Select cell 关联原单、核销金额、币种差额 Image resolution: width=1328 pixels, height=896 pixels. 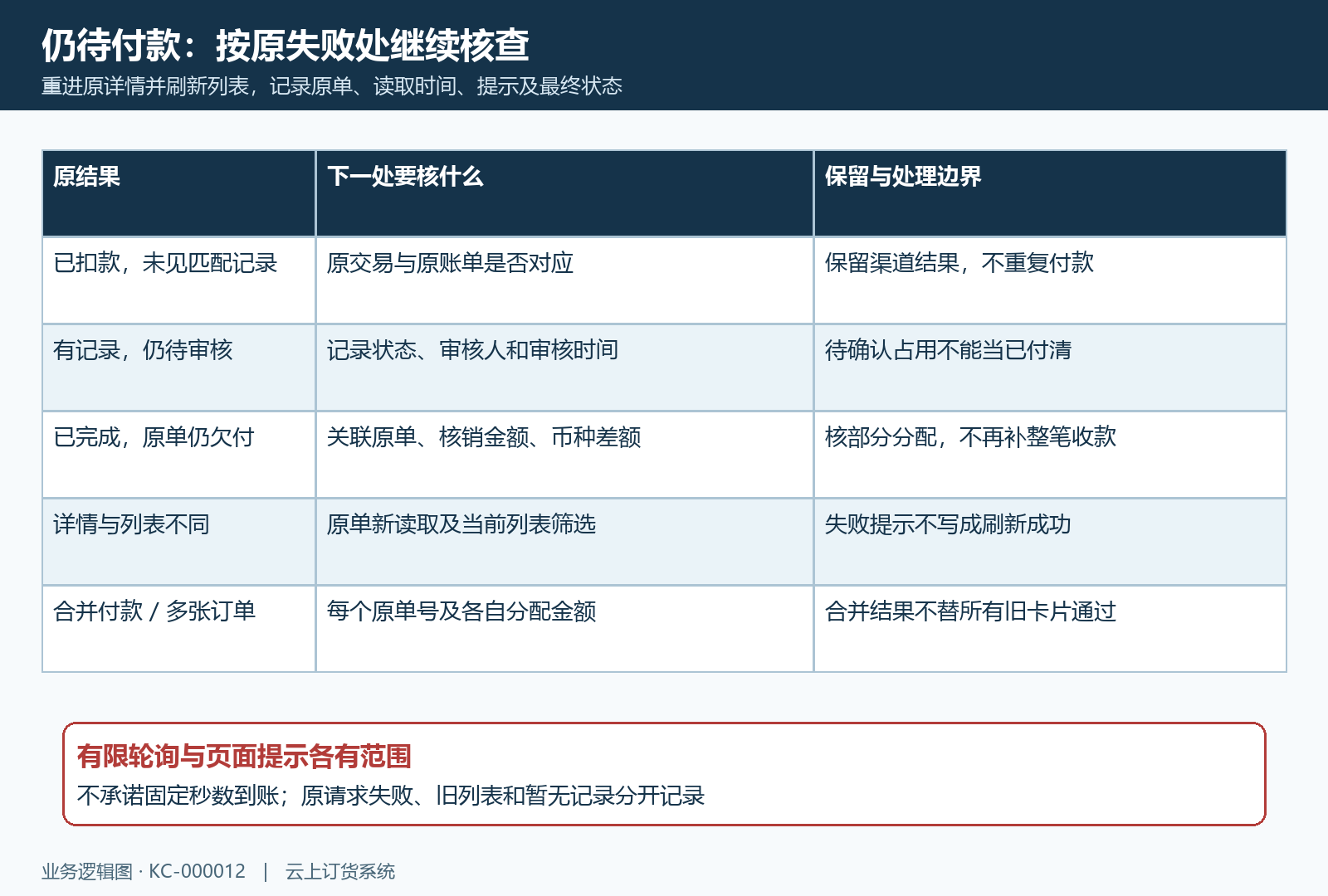tap(564, 455)
